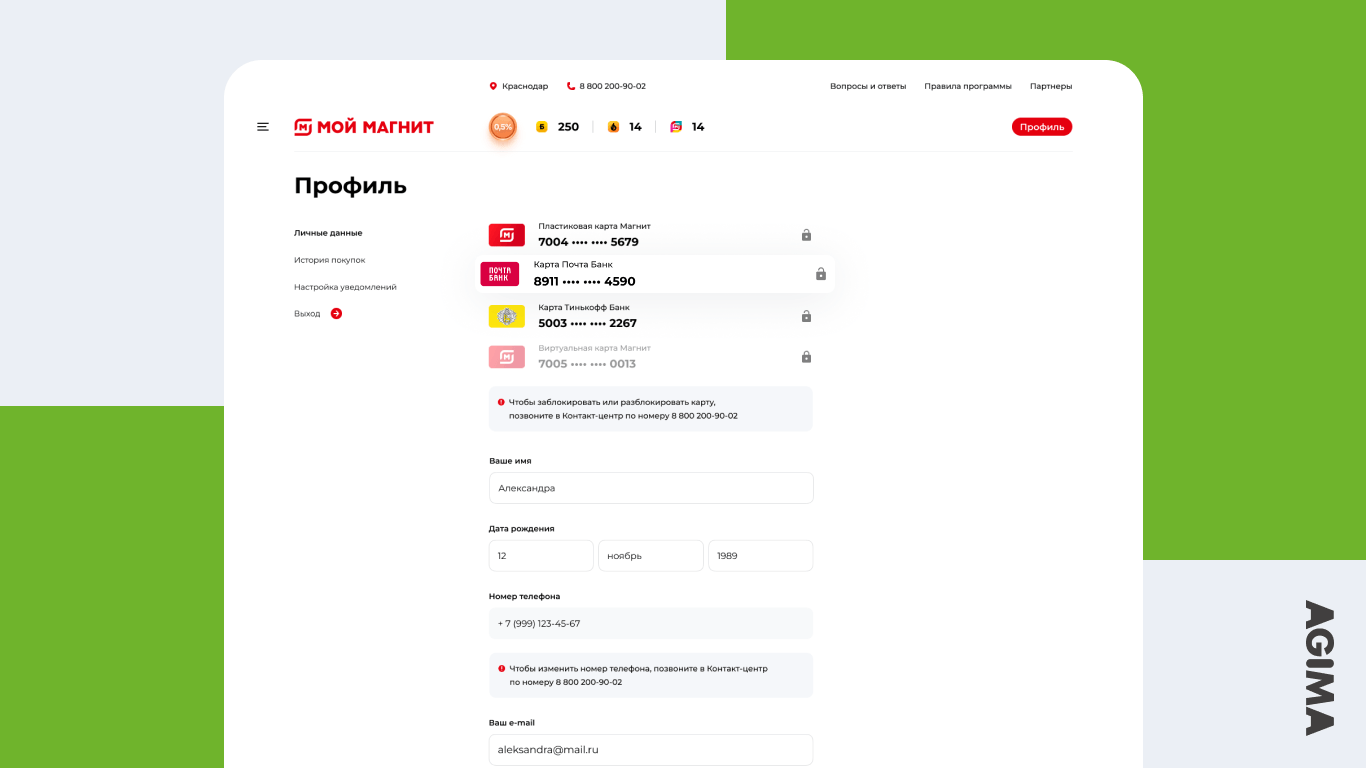Image resolution: width=1366 pixels, height=768 pixels.
Task: Open the birth year field showing 1989
Action: point(761,556)
